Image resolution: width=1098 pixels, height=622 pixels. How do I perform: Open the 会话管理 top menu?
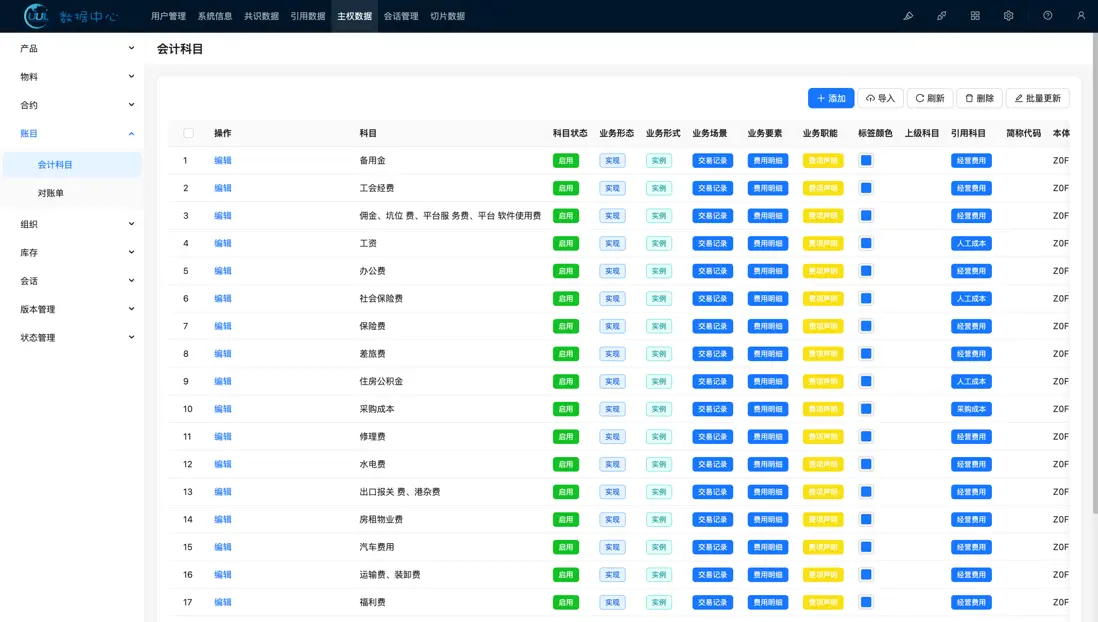point(401,16)
